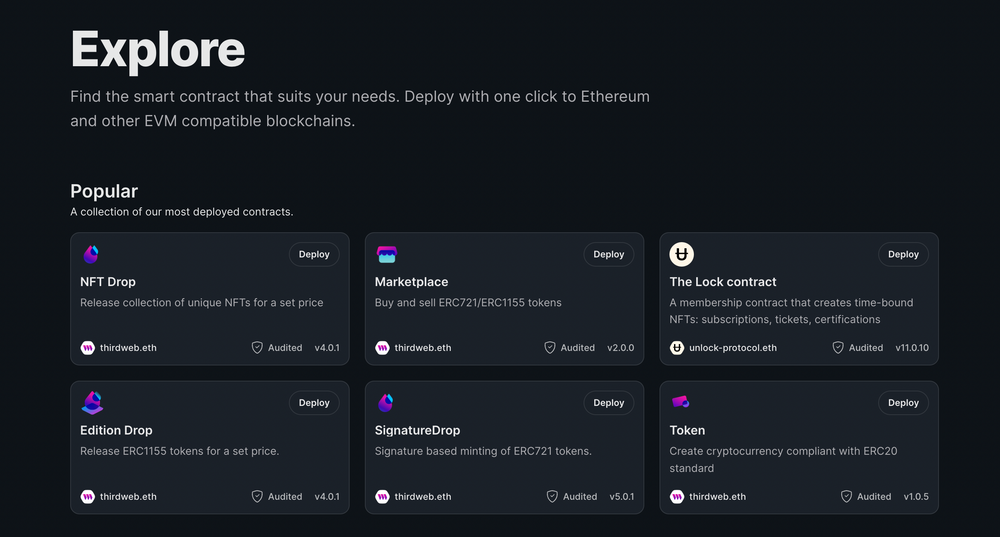Deploy the NFT Drop contract
This screenshot has height=537, width=1000.
314,255
